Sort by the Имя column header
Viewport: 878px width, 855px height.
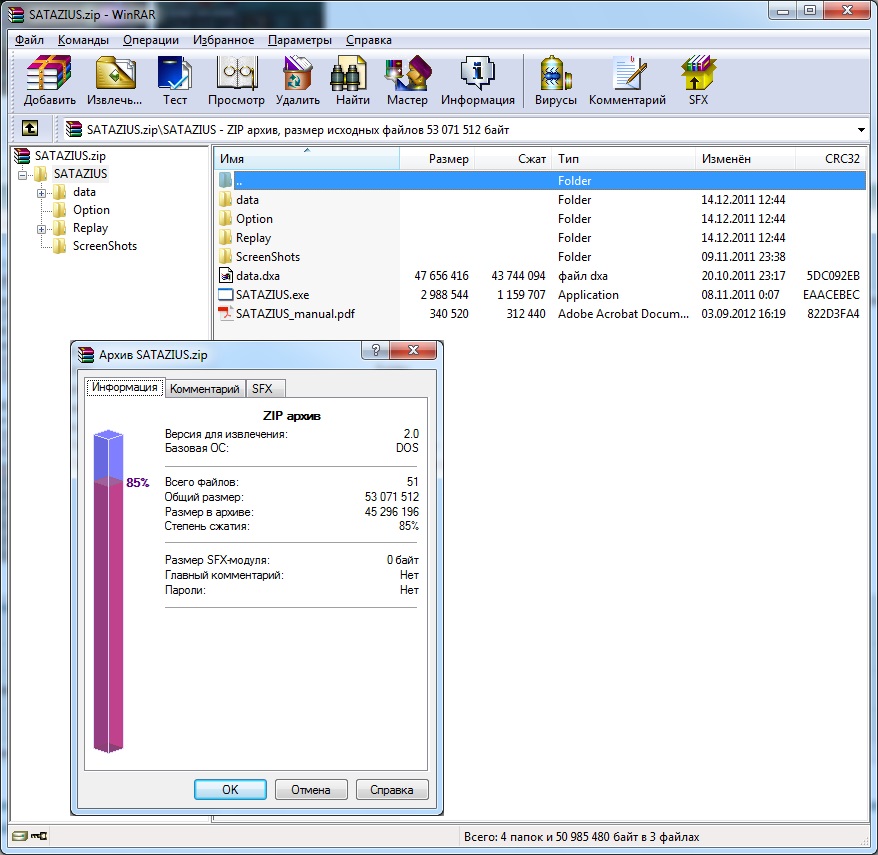click(306, 158)
